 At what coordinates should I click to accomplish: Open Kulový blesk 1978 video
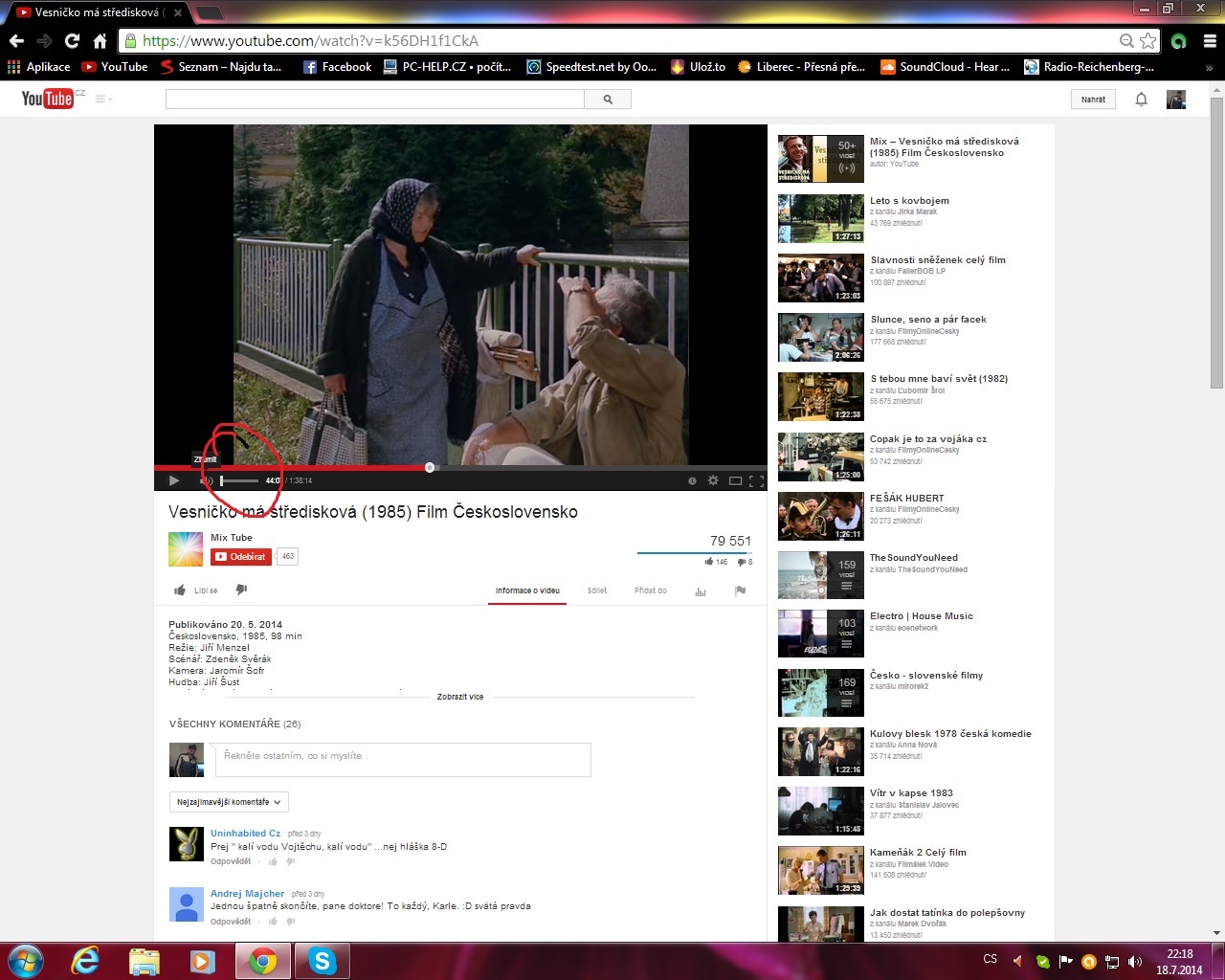(950, 734)
